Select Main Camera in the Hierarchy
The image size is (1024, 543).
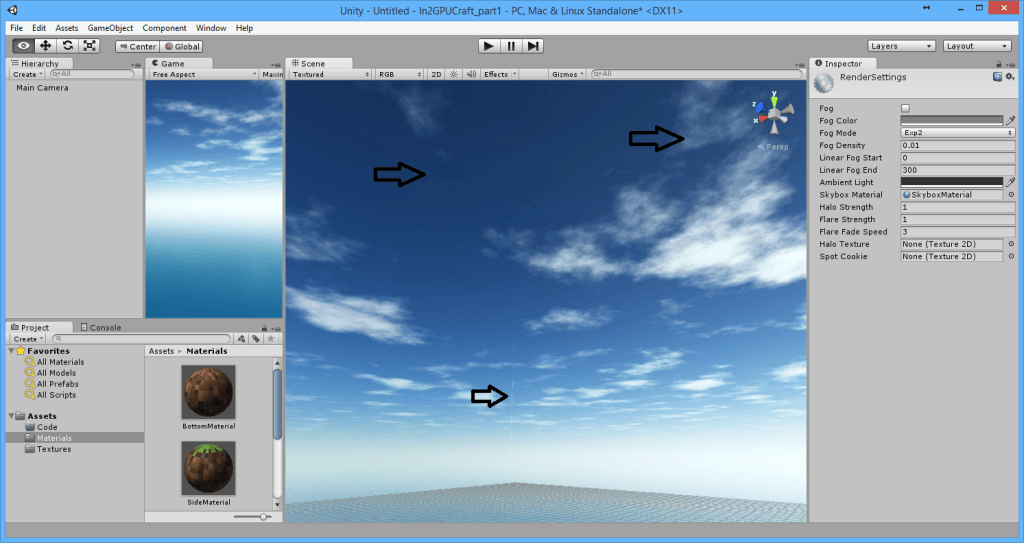(x=42, y=88)
